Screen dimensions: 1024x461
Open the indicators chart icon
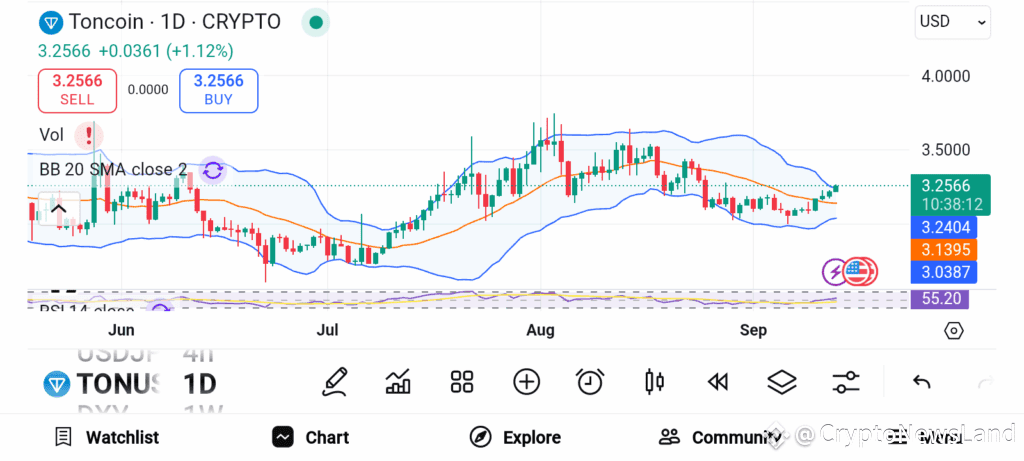pyautogui.click(x=398, y=382)
